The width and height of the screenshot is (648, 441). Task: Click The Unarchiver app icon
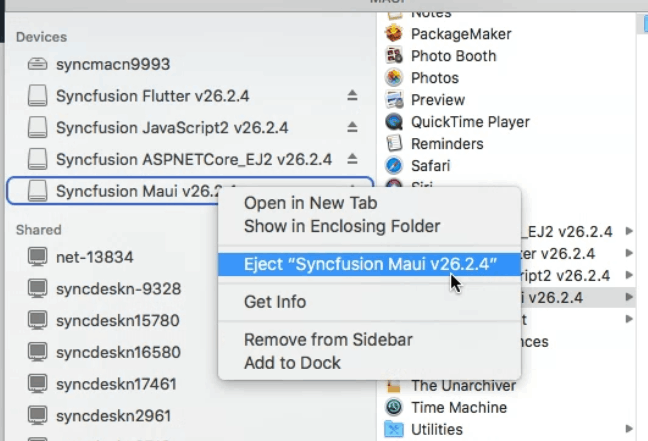(394, 386)
